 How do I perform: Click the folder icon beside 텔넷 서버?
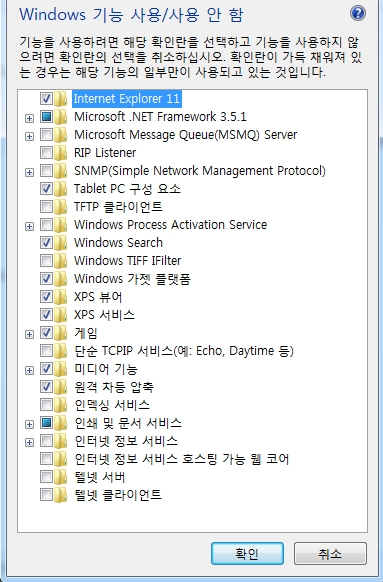click(60, 477)
